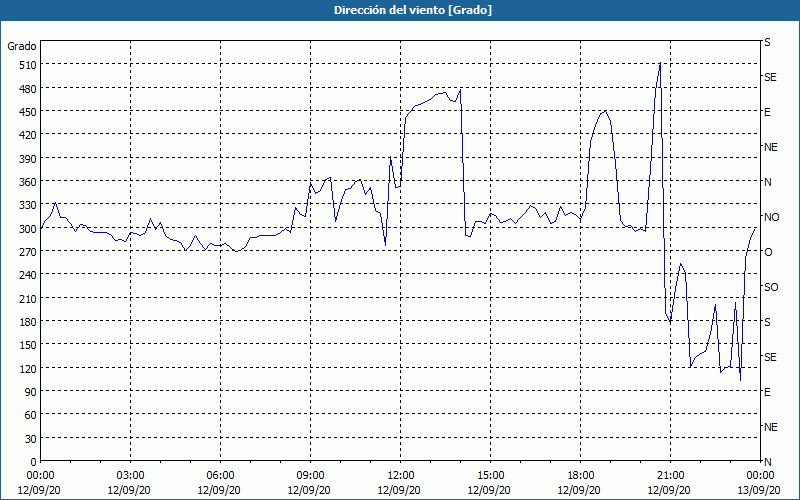800x500 pixels.
Task: Click the "NO" compass label on the right axis
Action: point(771,217)
